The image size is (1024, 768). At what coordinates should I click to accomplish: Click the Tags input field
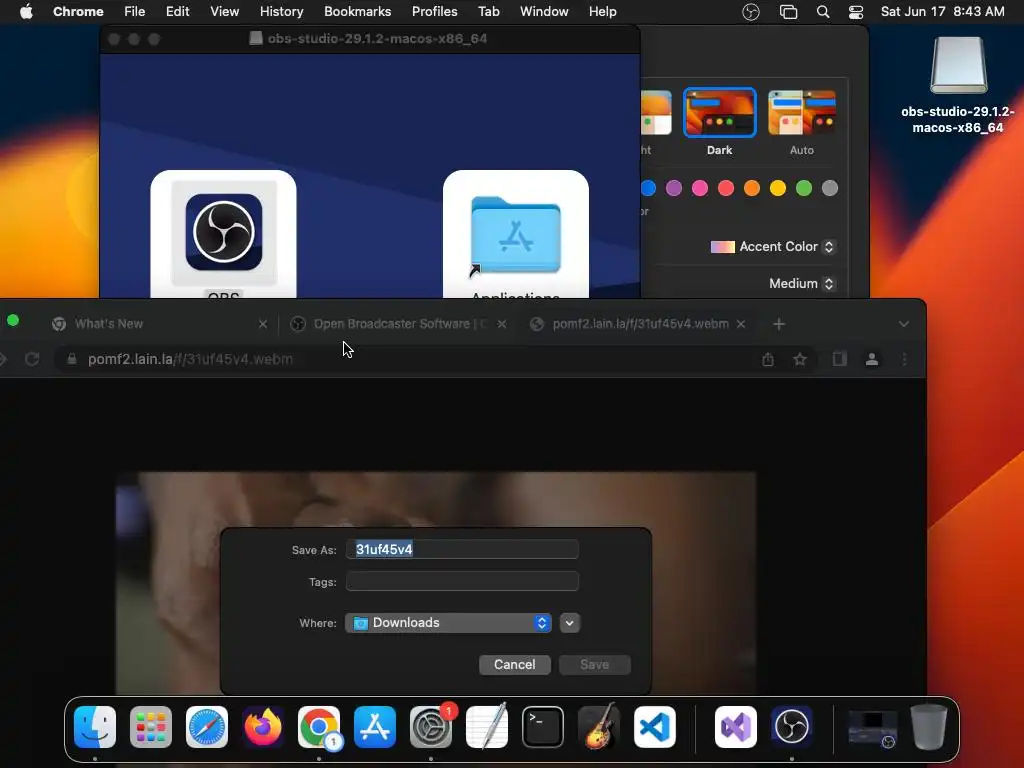[462, 581]
